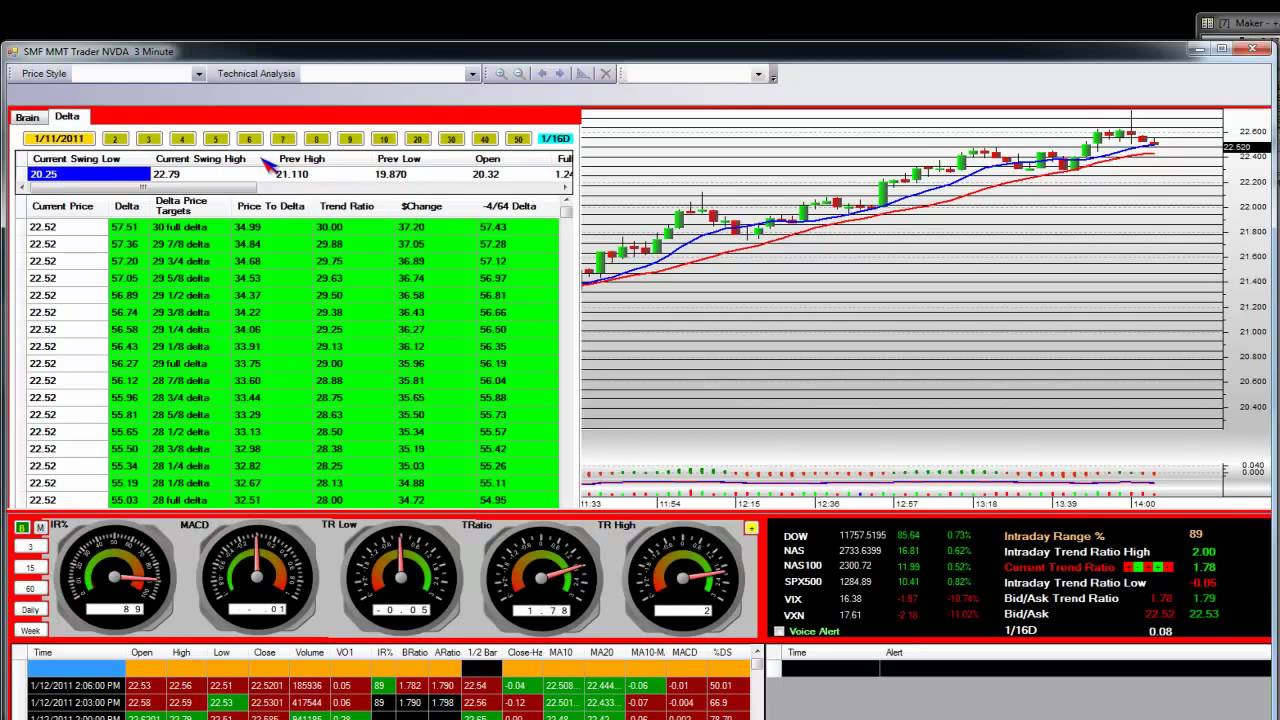Click the zoom out magnifier icon
Image resolution: width=1280 pixels, height=720 pixels.
[x=519, y=74]
